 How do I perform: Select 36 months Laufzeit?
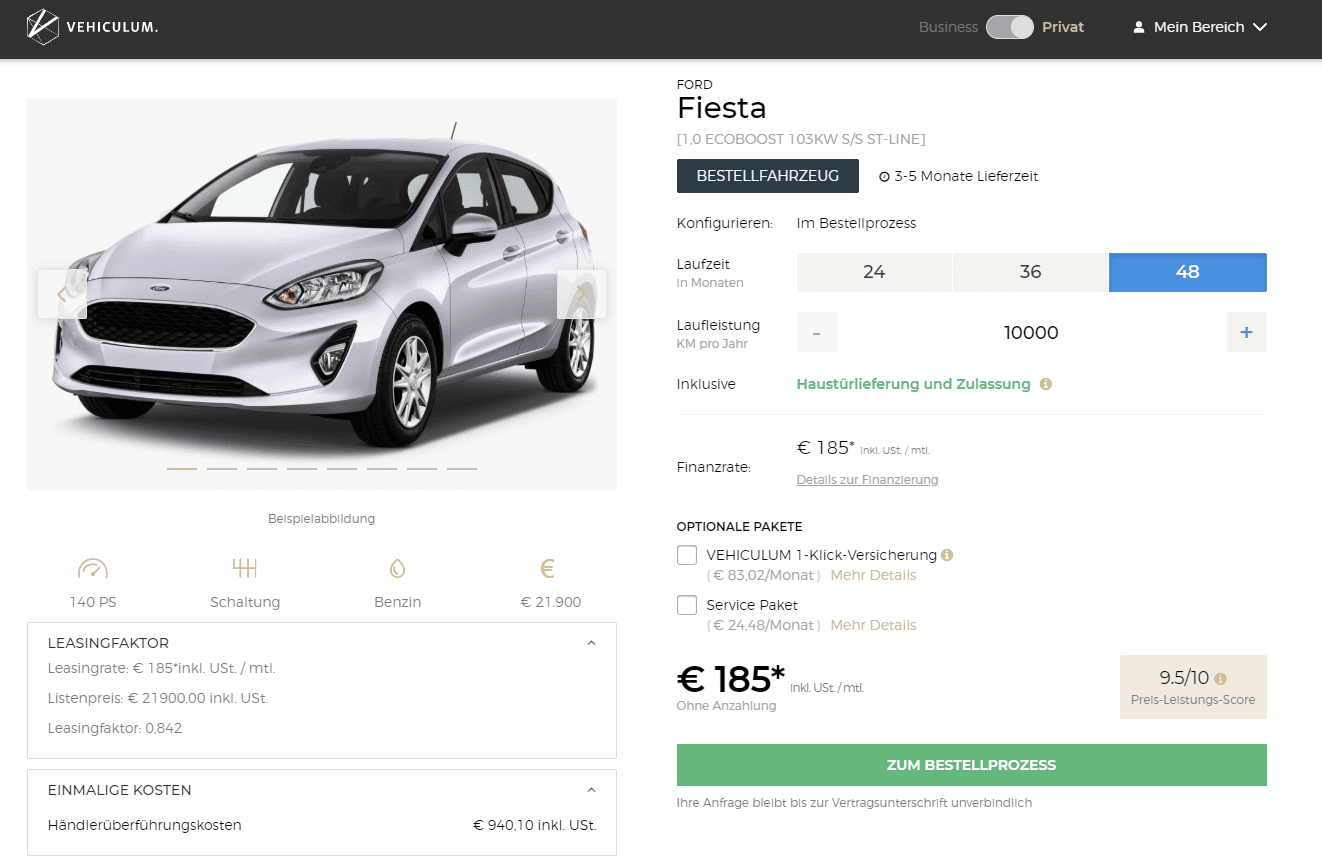click(1030, 272)
